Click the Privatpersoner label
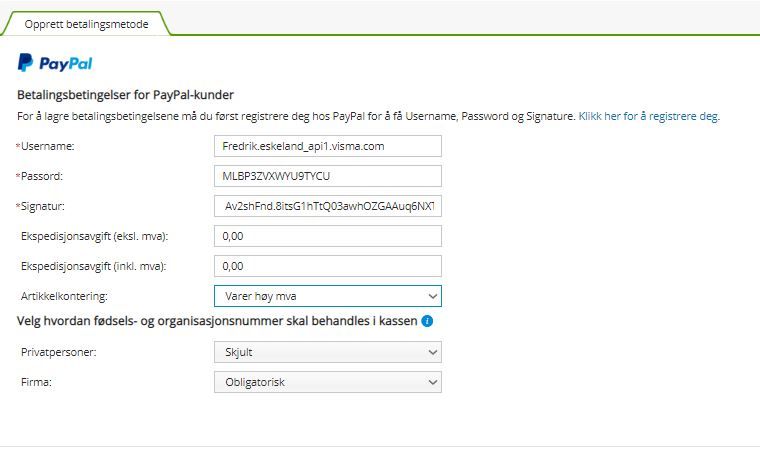This screenshot has width=760, height=474. click(60, 353)
